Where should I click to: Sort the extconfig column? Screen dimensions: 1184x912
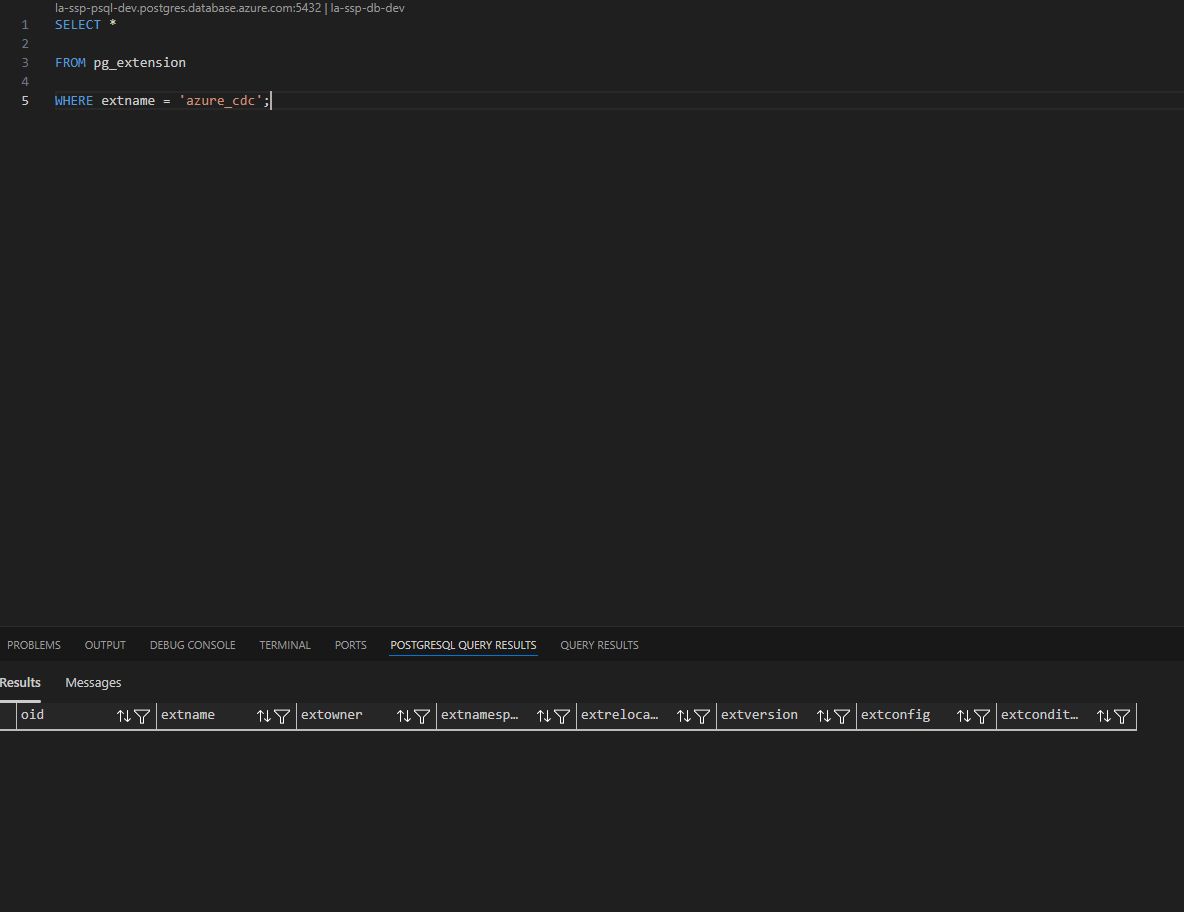tap(964, 716)
